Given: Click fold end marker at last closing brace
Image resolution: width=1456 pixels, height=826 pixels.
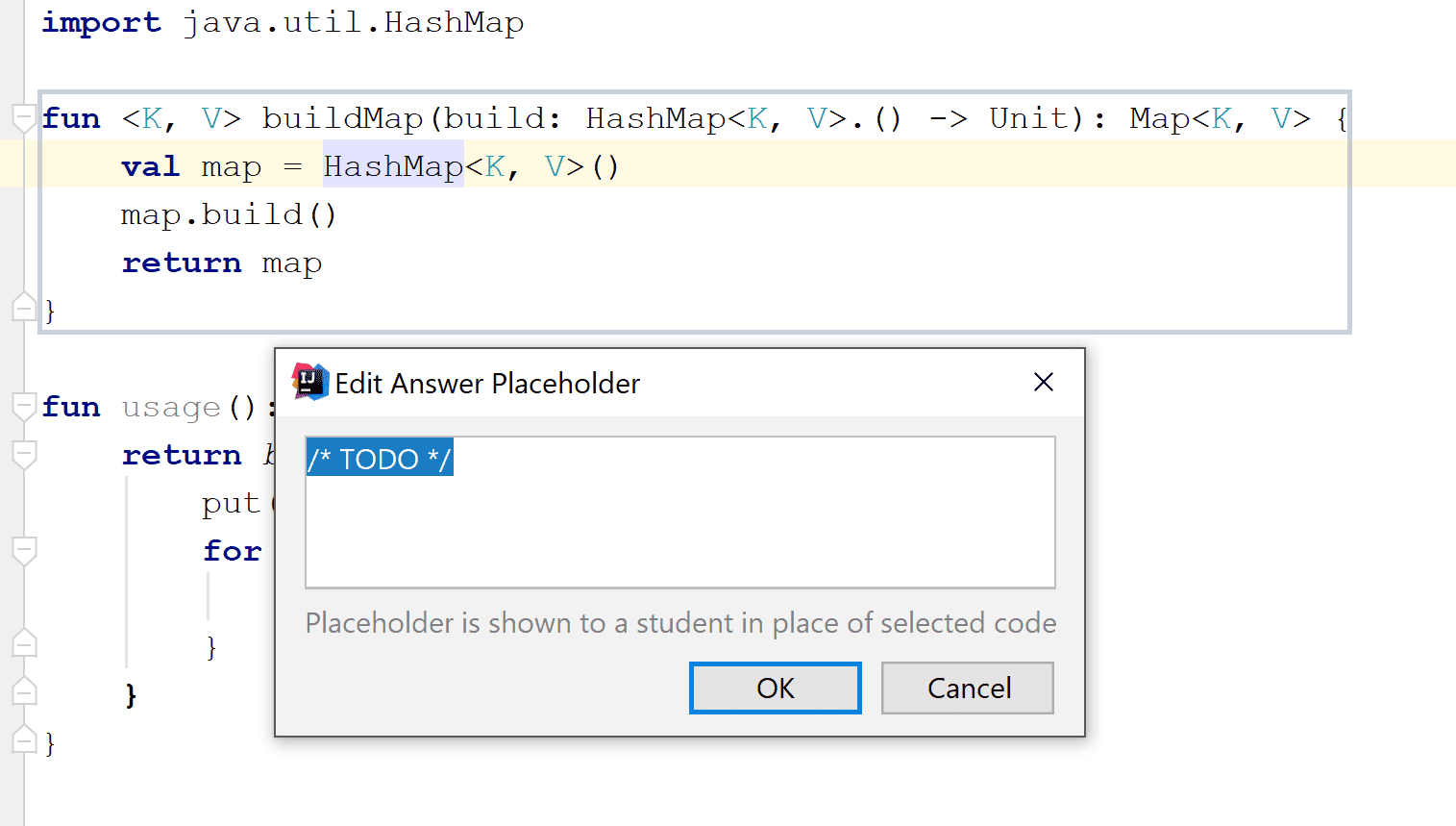Looking at the screenshot, I should coord(24,739).
